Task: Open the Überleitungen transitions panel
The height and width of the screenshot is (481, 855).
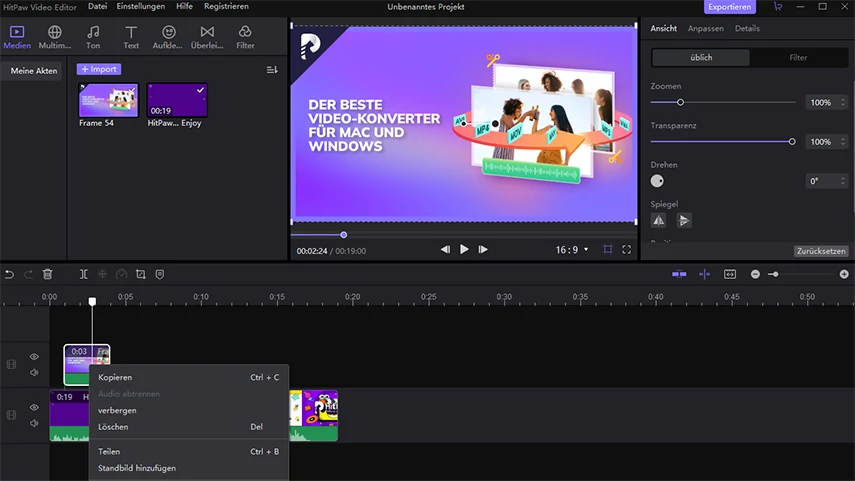Action: pyautogui.click(x=207, y=37)
